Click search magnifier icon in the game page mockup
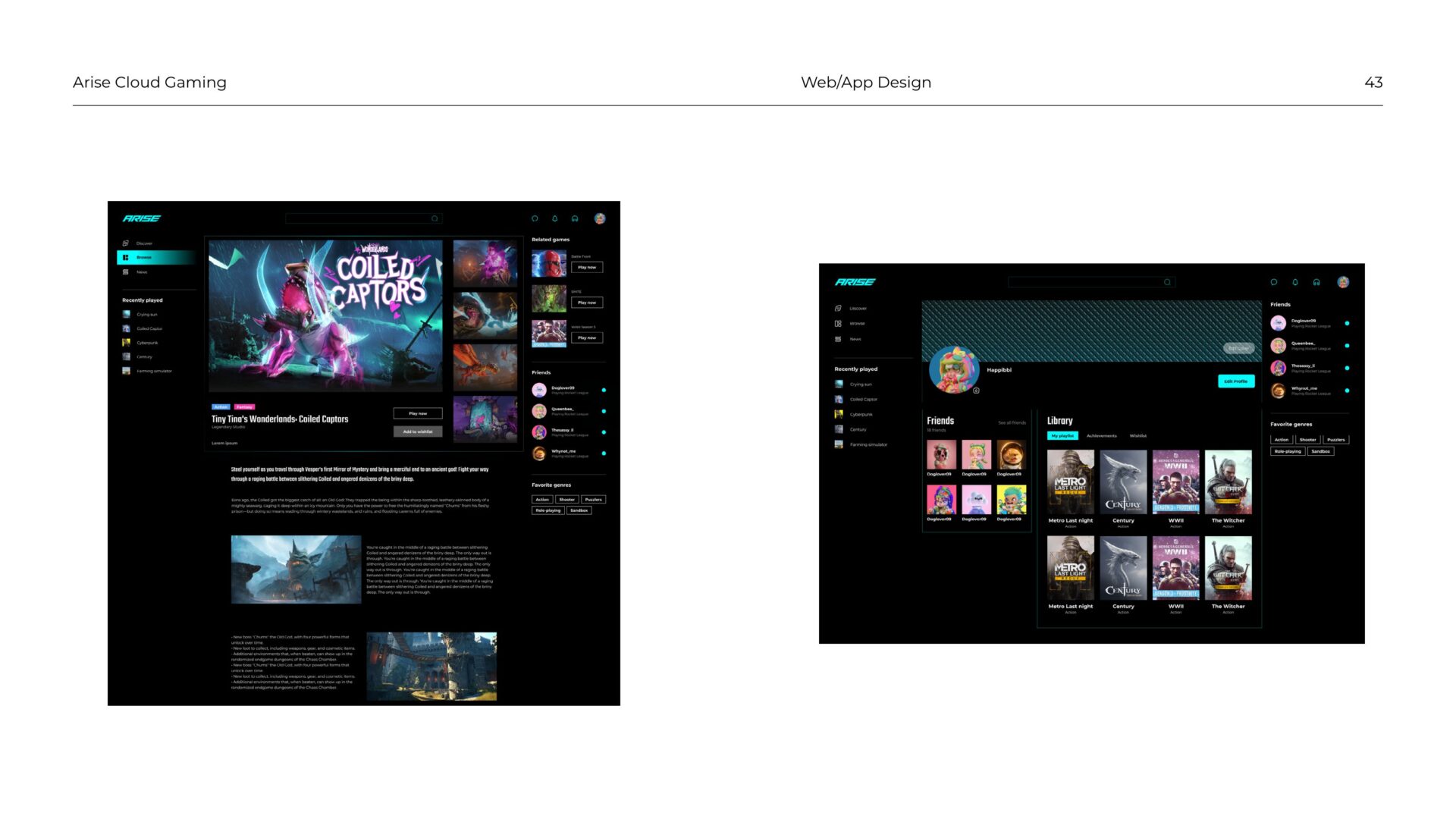The image size is (1456, 819). click(435, 218)
